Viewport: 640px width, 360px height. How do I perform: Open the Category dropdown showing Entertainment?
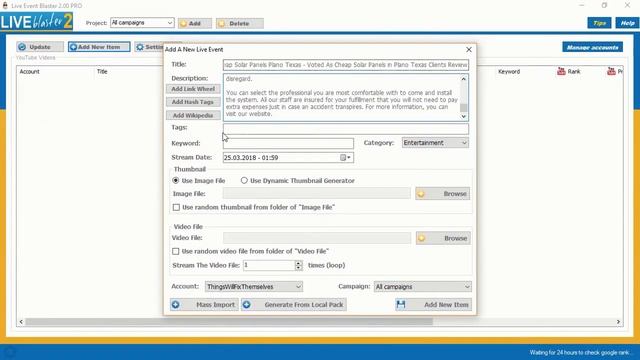pos(435,143)
